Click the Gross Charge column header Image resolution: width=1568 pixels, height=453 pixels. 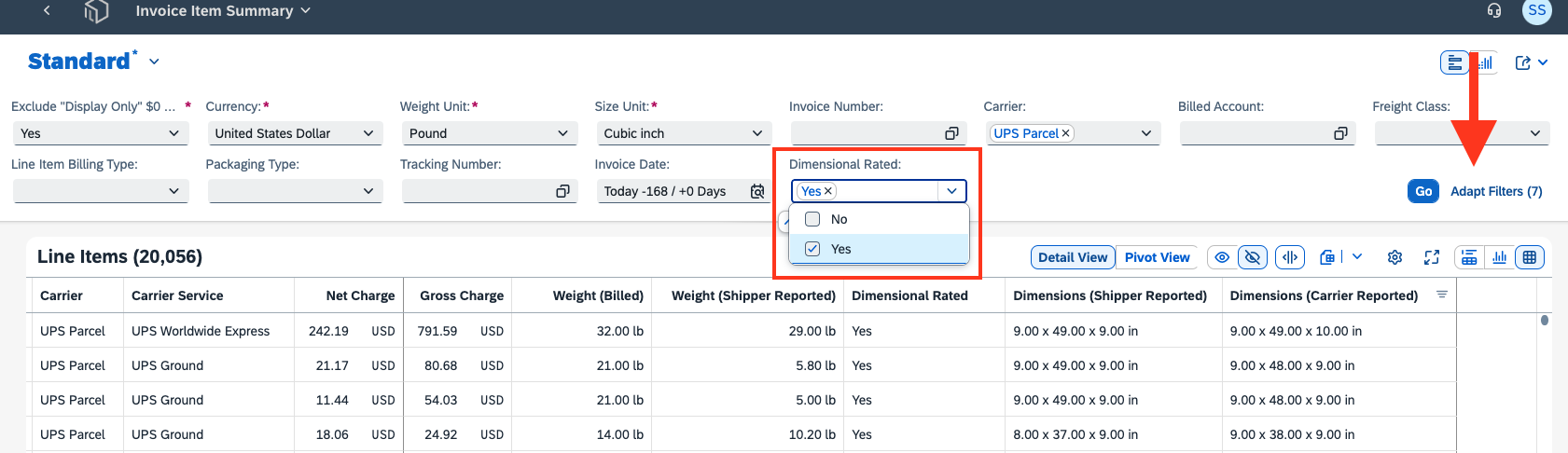coord(458,295)
